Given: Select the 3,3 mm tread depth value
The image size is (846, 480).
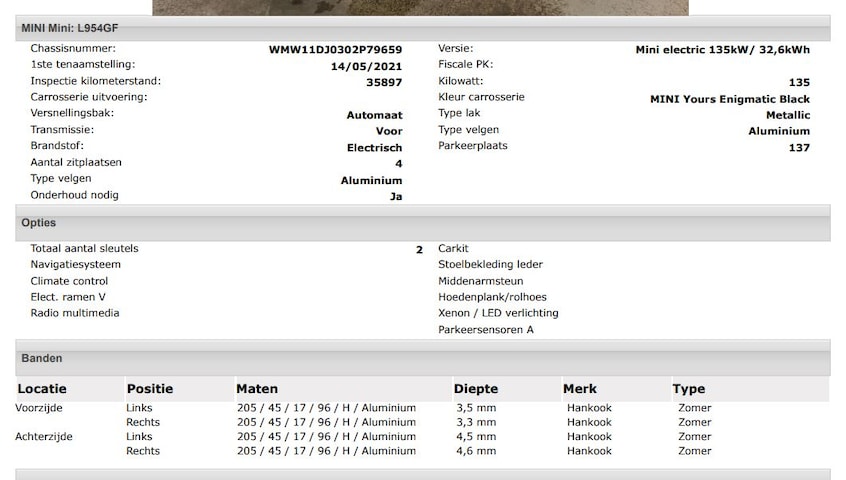Looking at the screenshot, I should (x=476, y=422).
